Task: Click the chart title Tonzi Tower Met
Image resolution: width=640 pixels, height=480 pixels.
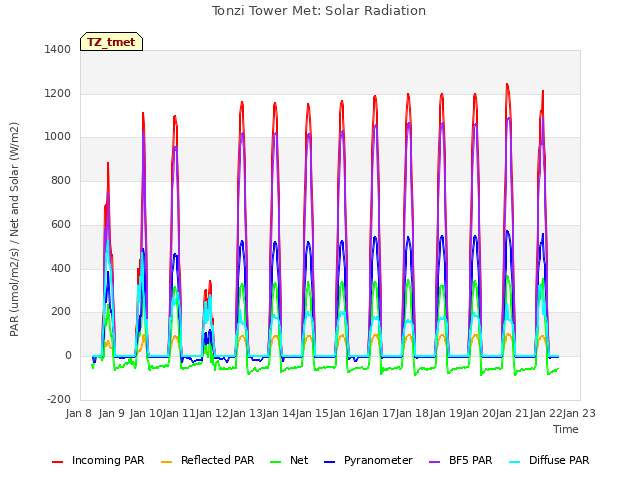Action: [319, 11]
